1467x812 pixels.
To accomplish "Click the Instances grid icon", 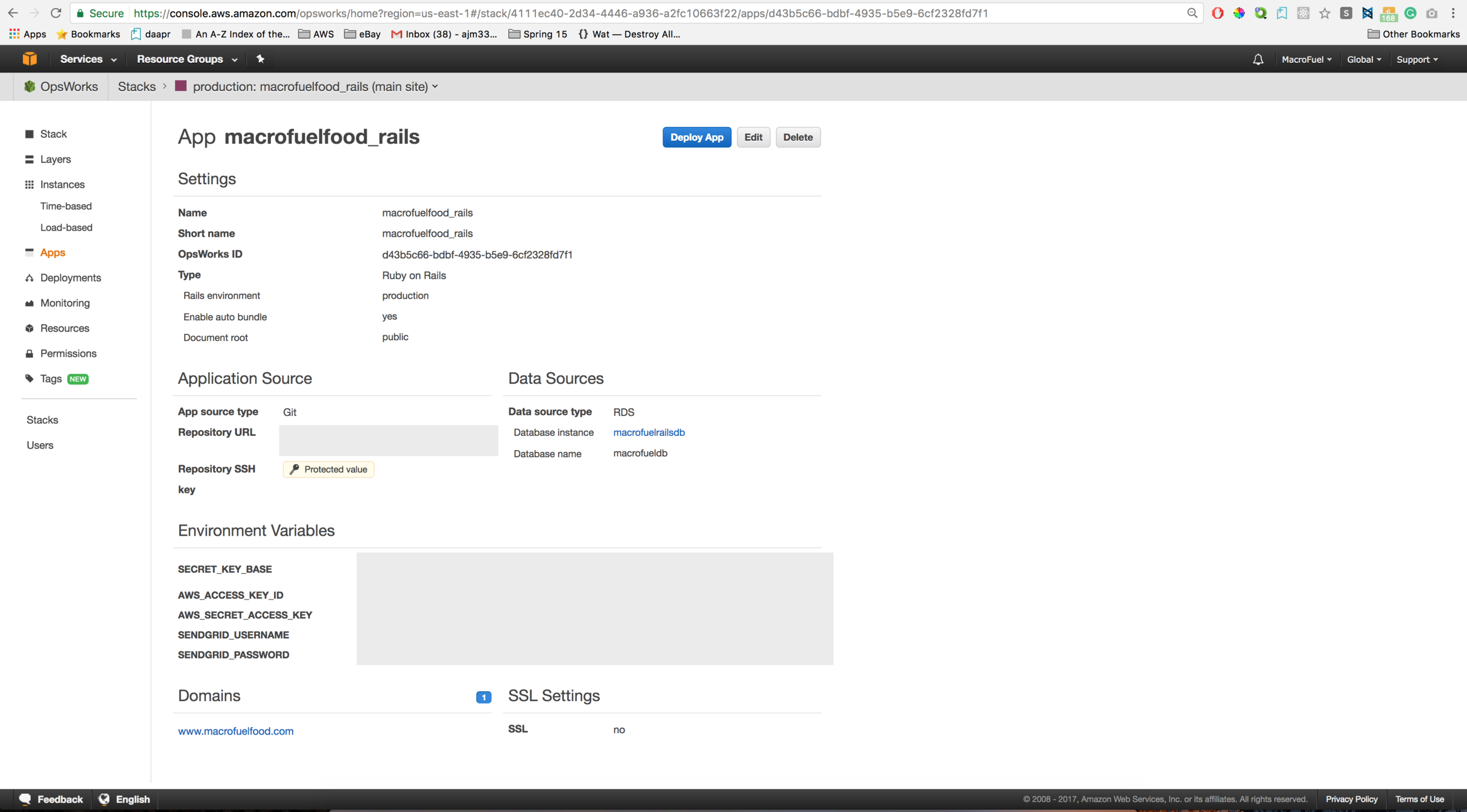I will click(29, 184).
